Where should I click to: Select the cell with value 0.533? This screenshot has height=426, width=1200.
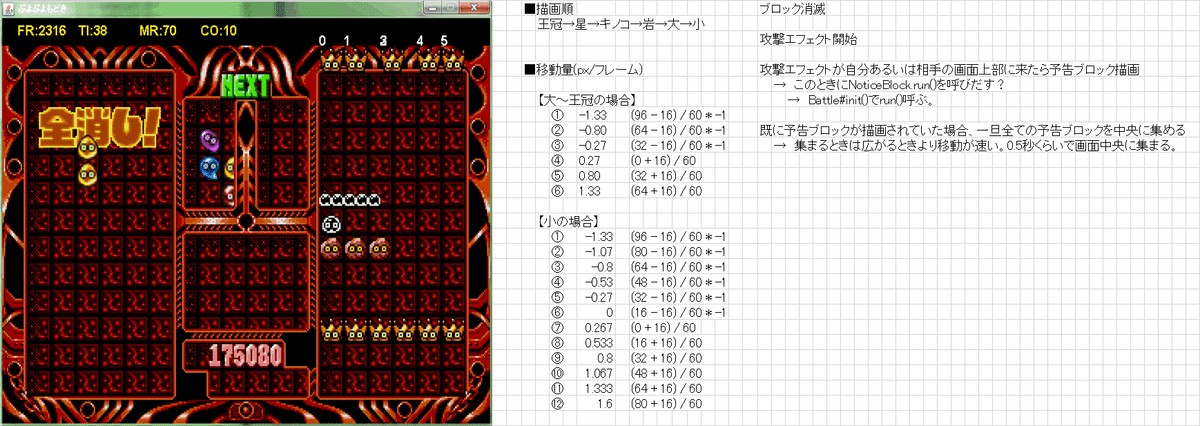(598, 341)
